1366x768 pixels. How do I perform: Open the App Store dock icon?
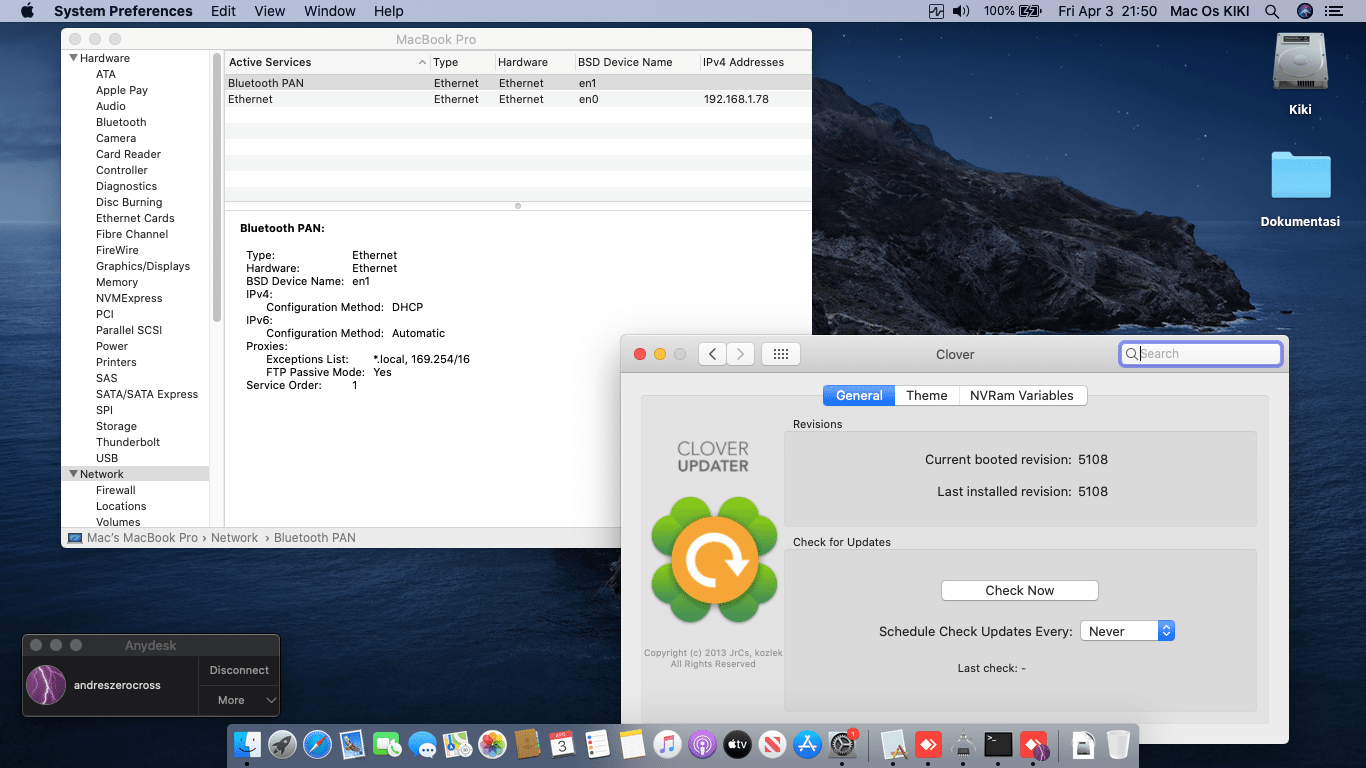(x=806, y=744)
